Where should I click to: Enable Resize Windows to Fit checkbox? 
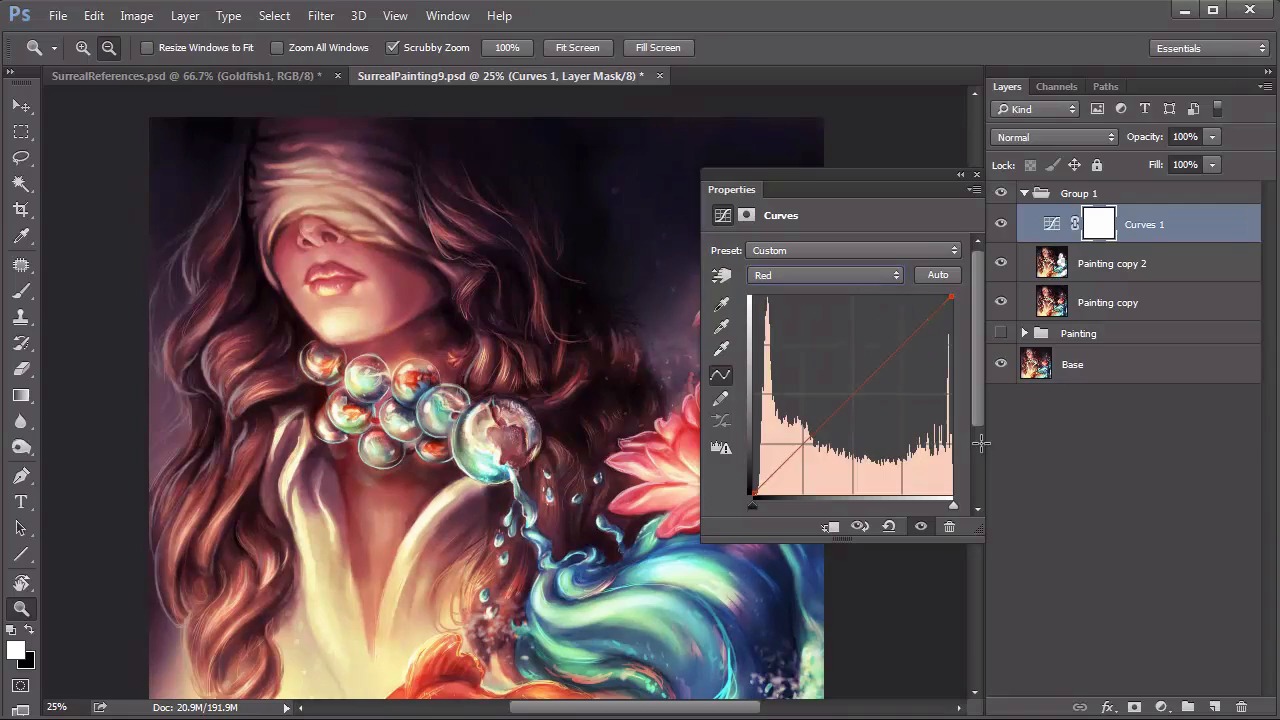coord(147,47)
